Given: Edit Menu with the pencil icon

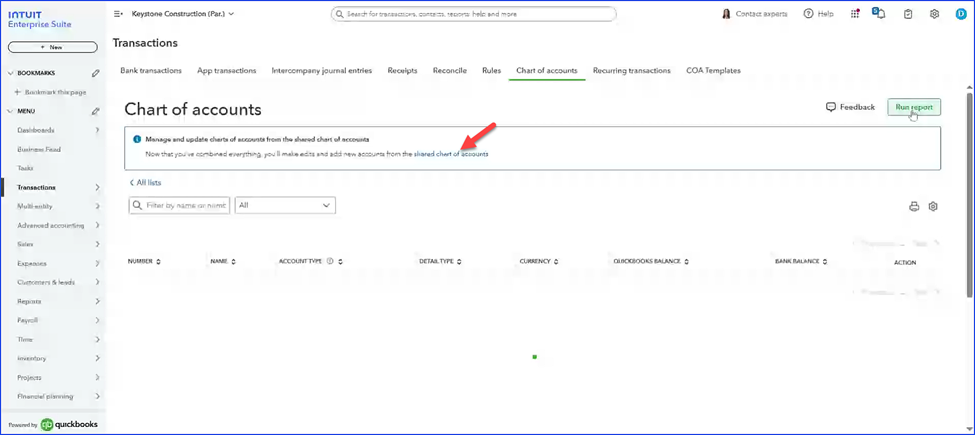Looking at the screenshot, I should coord(96,111).
